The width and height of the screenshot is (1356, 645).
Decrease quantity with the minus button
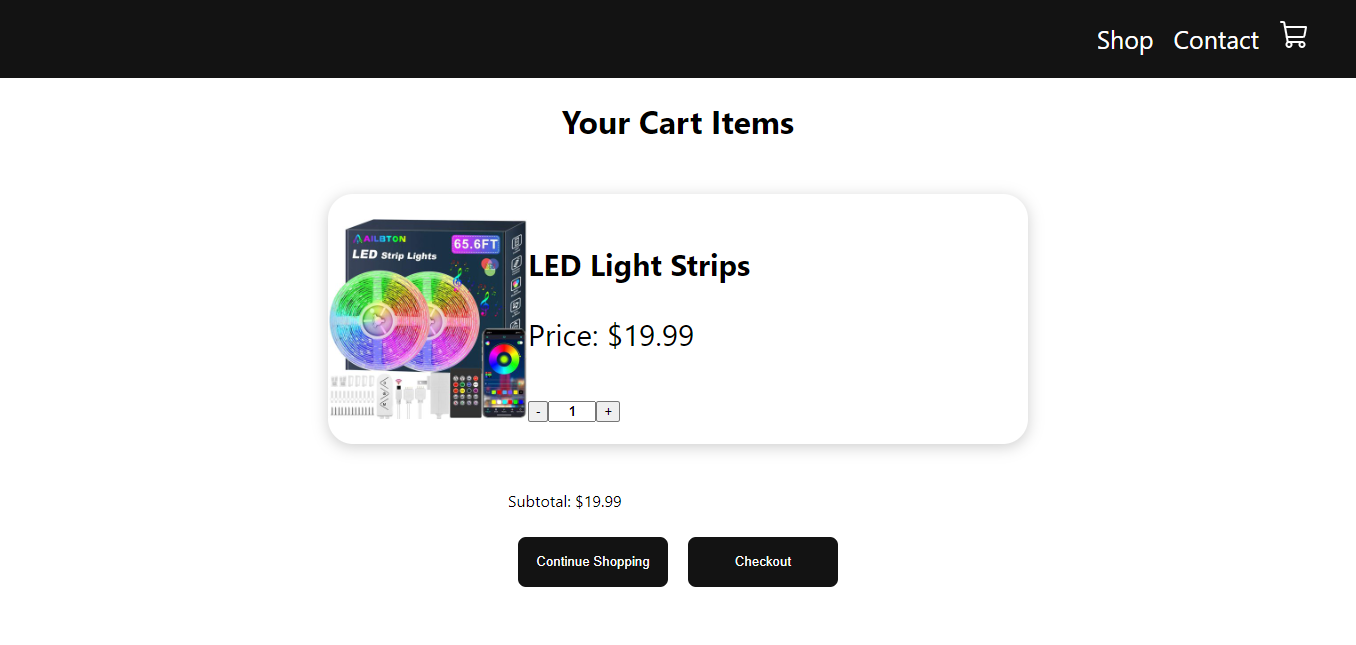pos(538,411)
